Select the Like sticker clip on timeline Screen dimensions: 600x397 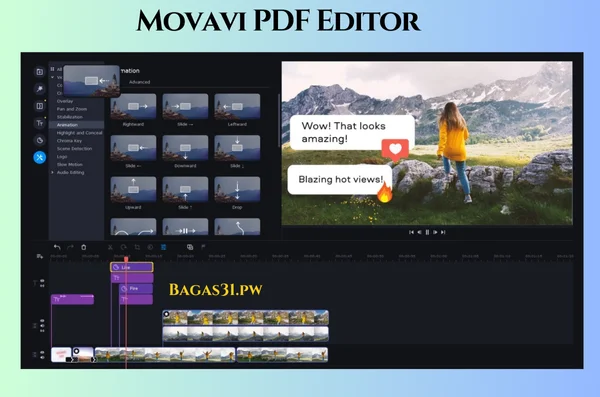click(x=132, y=267)
